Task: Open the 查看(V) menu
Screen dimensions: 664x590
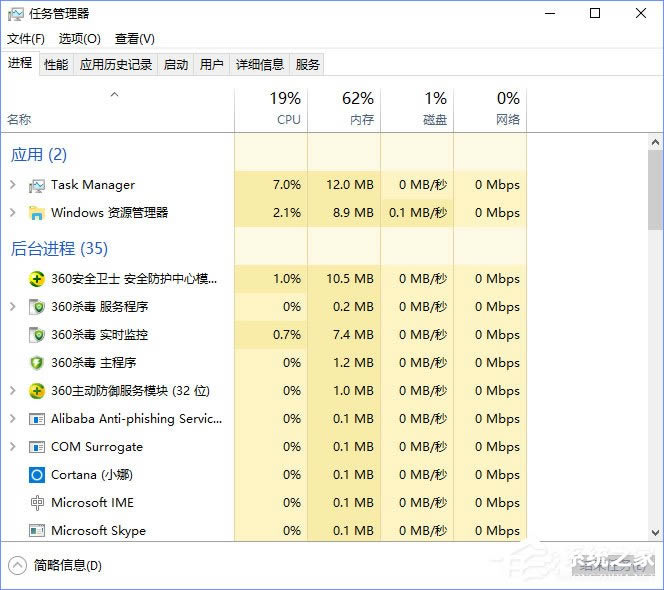Action: pyautogui.click(x=135, y=39)
